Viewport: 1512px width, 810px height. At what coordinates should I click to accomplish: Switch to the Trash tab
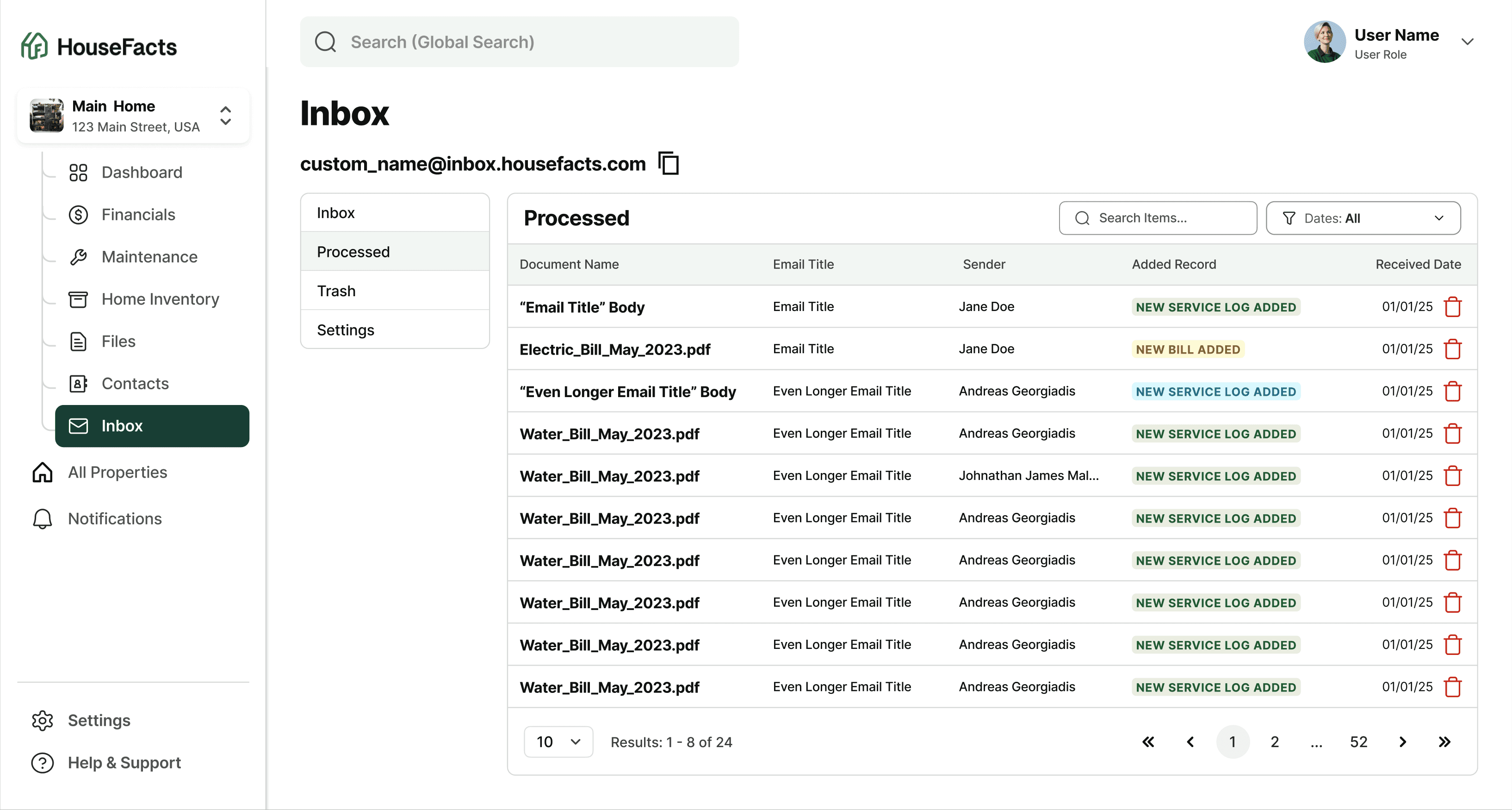click(x=336, y=290)
